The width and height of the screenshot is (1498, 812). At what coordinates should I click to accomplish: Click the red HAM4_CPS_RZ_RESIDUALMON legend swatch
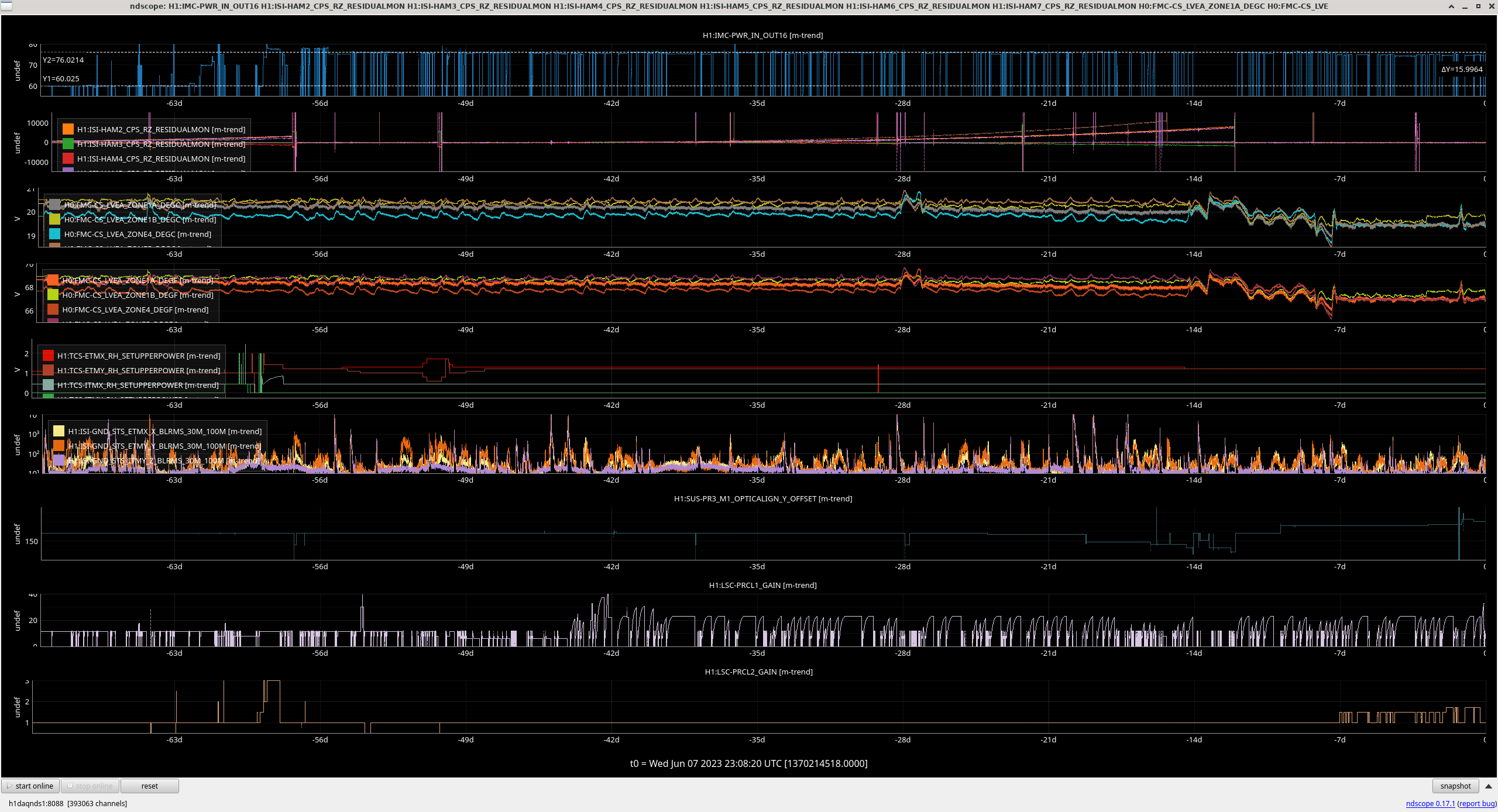(68, 159)
